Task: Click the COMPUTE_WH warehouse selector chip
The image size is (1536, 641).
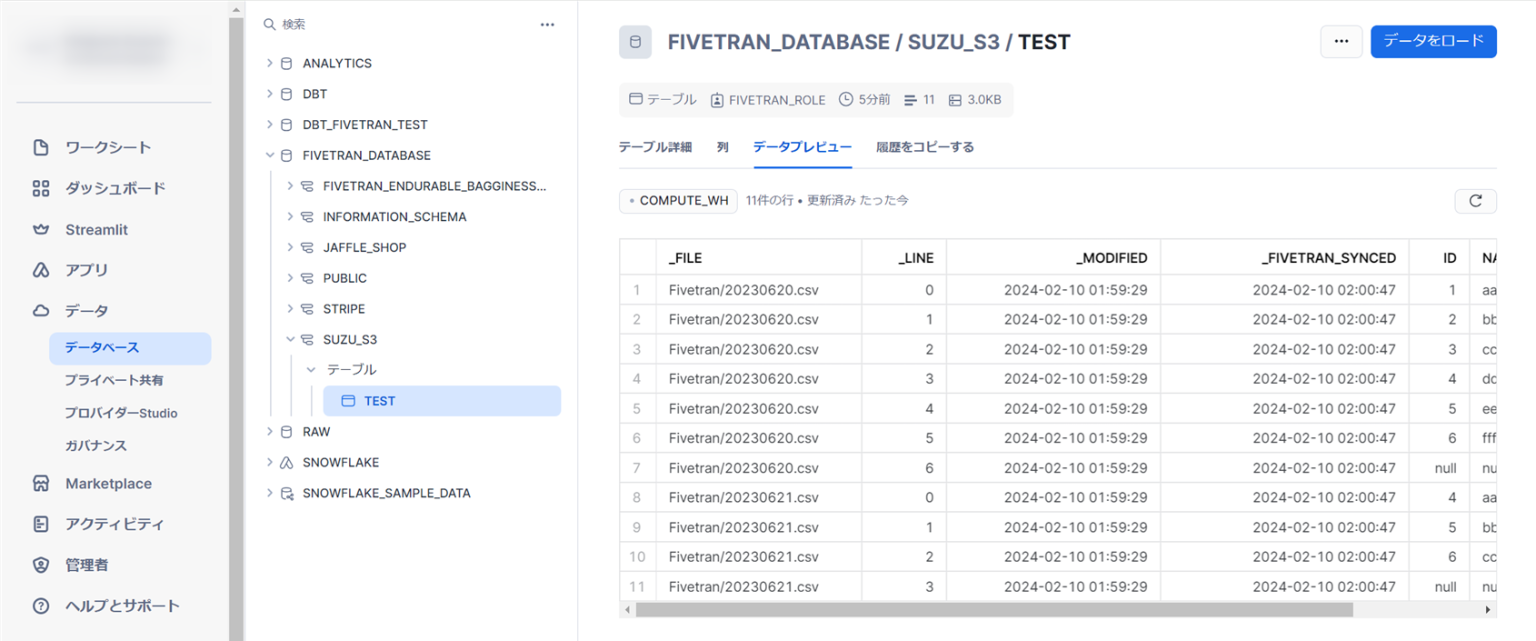Action: click(x=678, y=200)
